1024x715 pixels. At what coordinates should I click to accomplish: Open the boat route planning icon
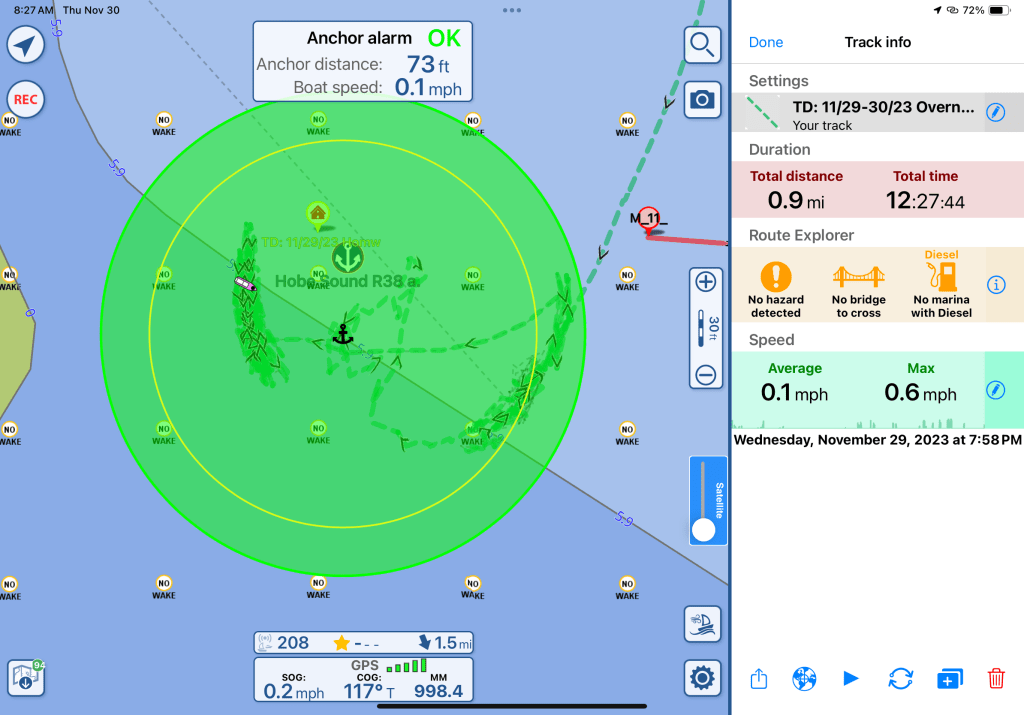703,624
